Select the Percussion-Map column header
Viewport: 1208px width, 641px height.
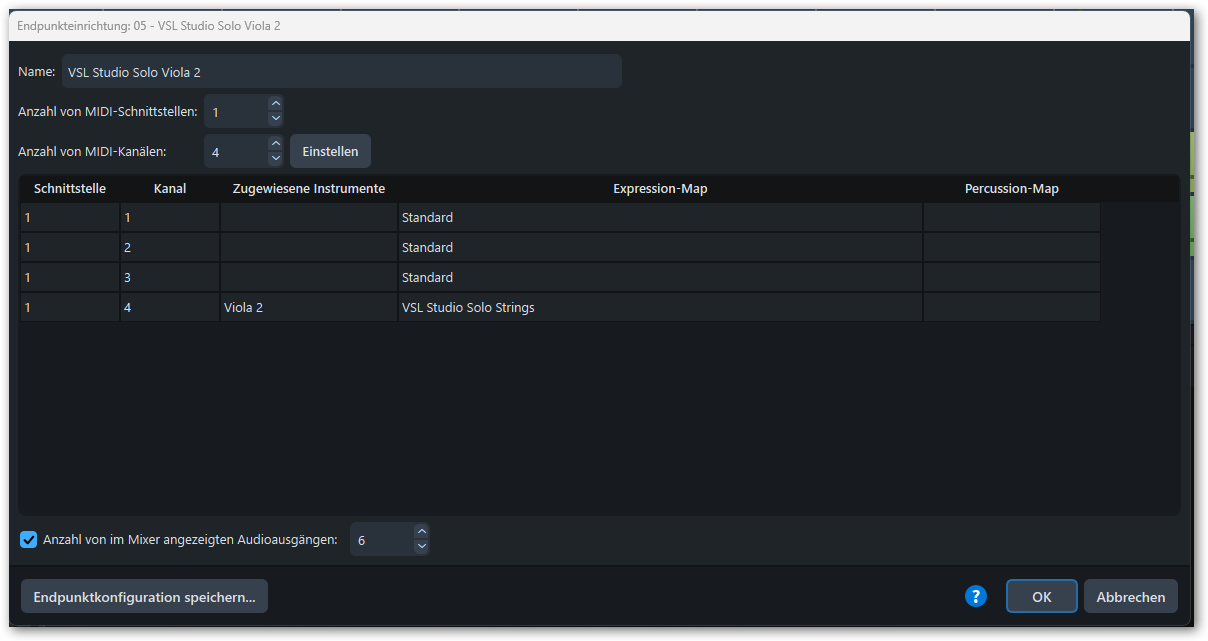coord(1012,188)
